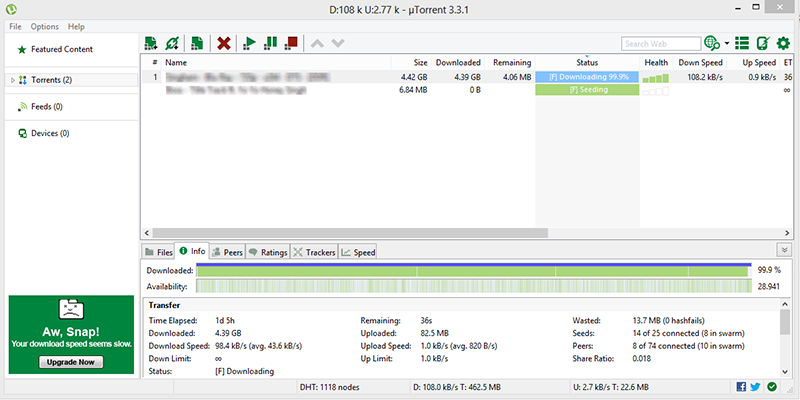Viewport: 800px width, 400px height.
Task: Switch to the Files tab
Action: pos(159,252)
